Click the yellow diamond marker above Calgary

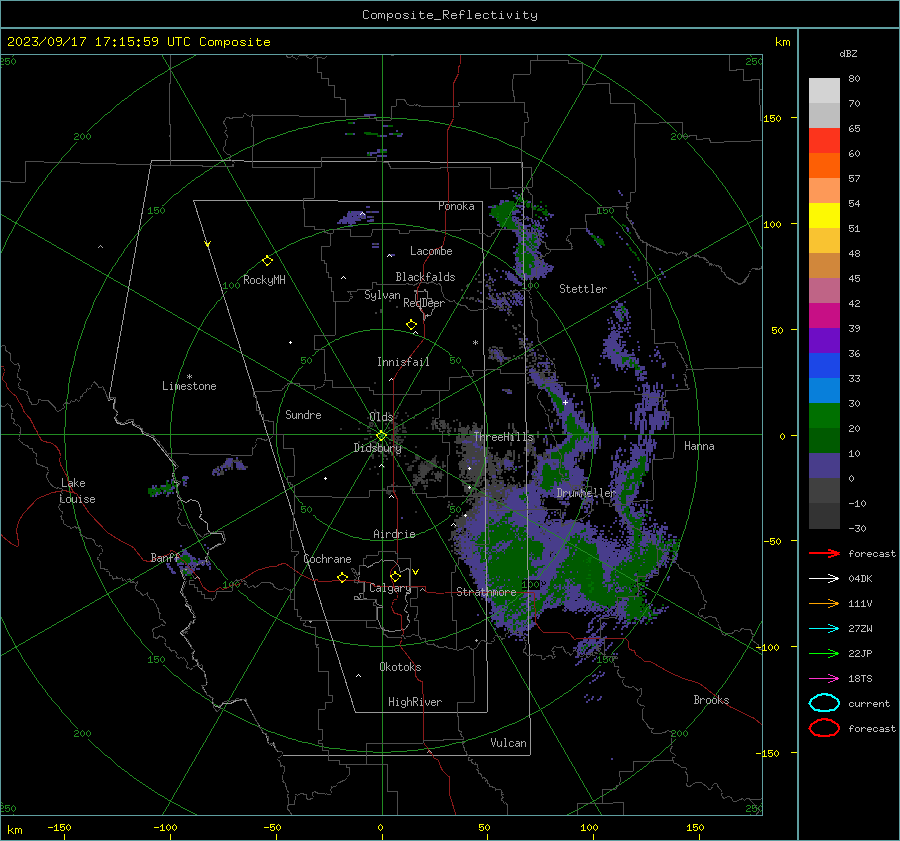(395, 576)
